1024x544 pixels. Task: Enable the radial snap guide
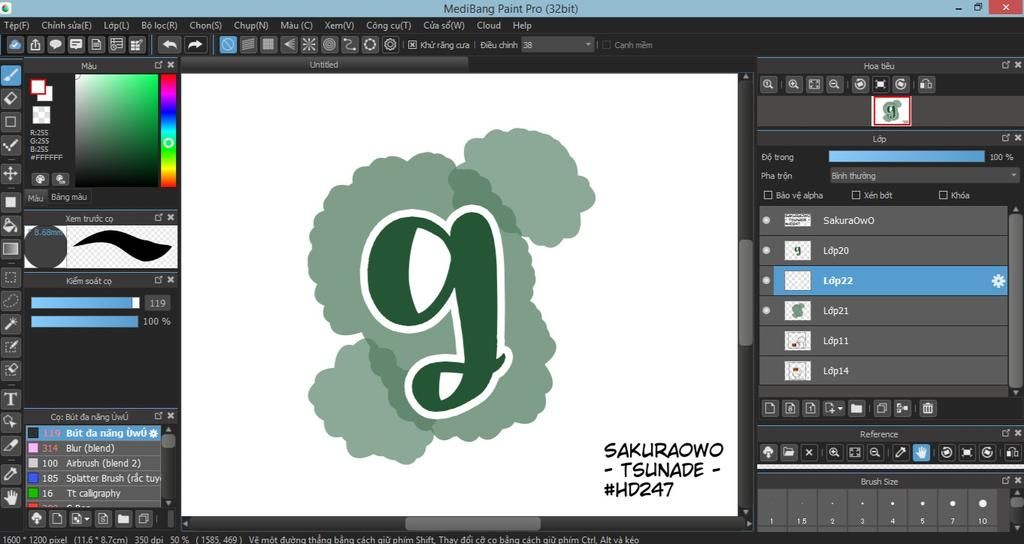pos(309,44)
